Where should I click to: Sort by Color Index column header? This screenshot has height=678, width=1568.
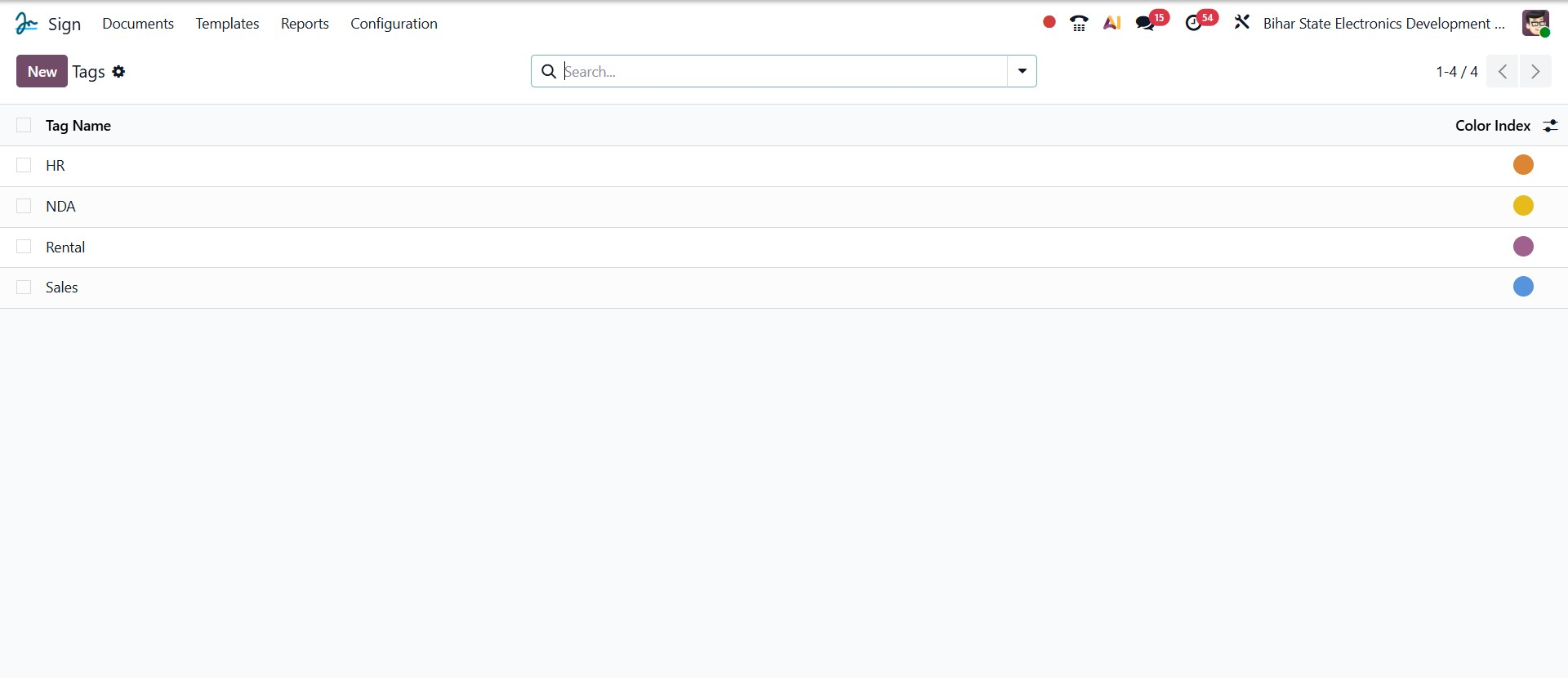click(x=1492, y=126)
